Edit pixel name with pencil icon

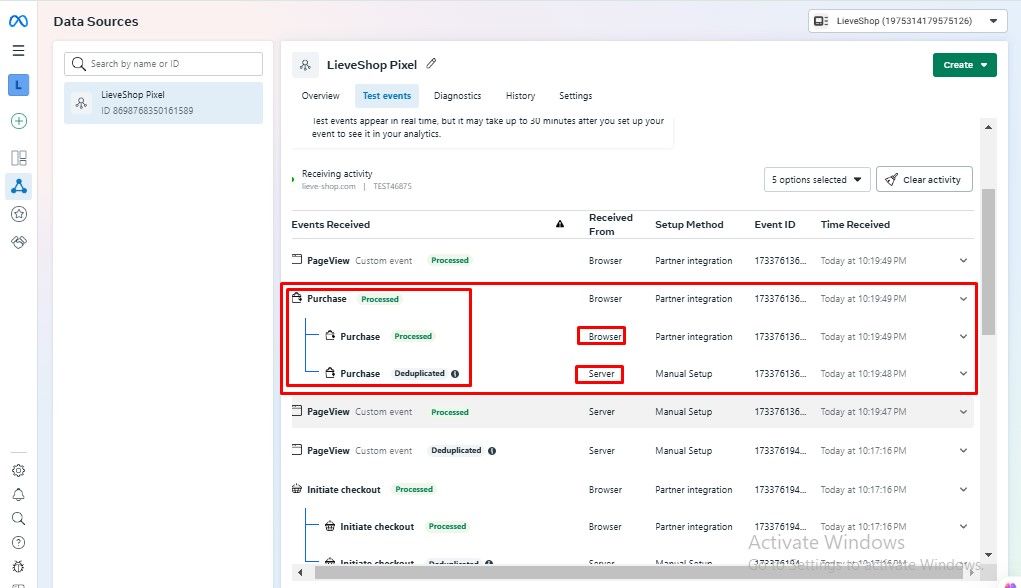coord(431,64)
